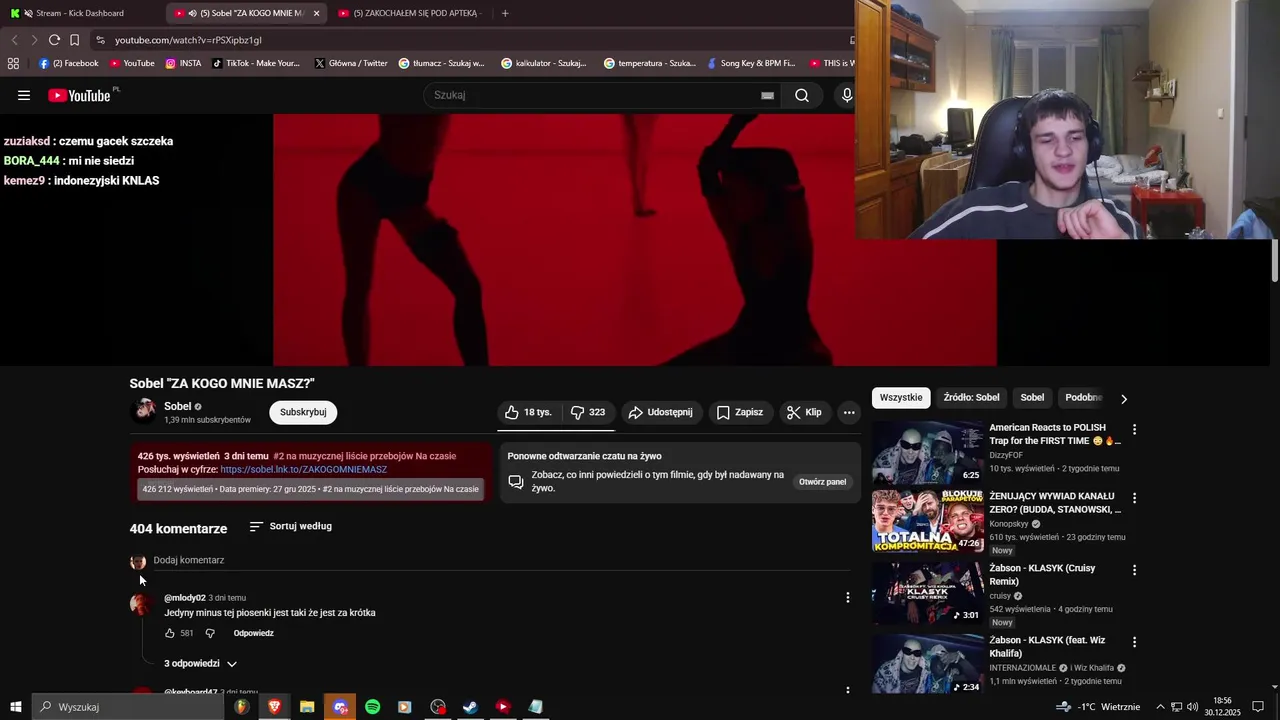The width and height of the screenshot is (1280, 720).
Task: Click #2 na muzycznej liście przebojów
Action: 364,456
